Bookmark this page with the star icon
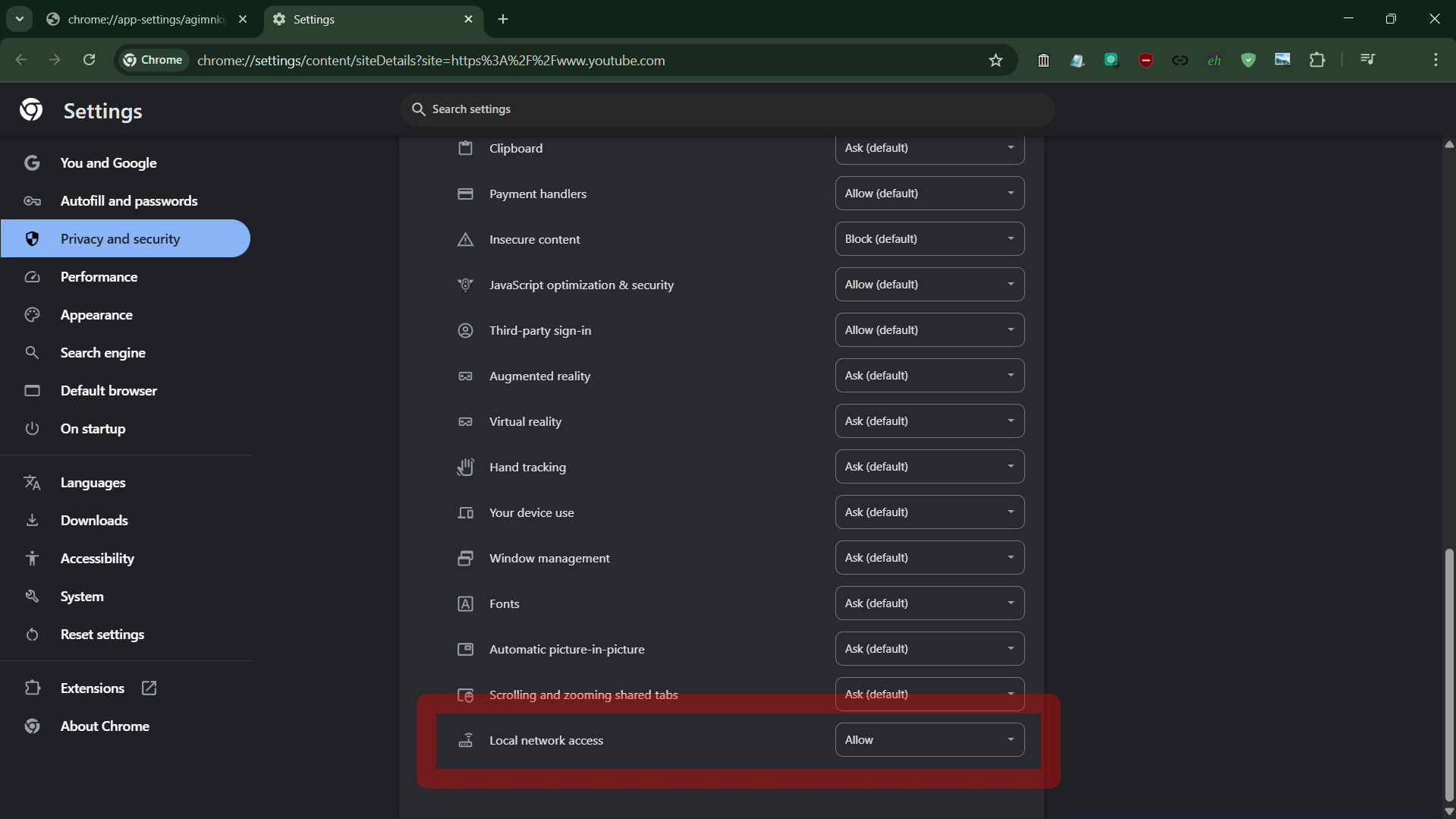This screenshot has height=819, width=1456. tap(995, 61)
